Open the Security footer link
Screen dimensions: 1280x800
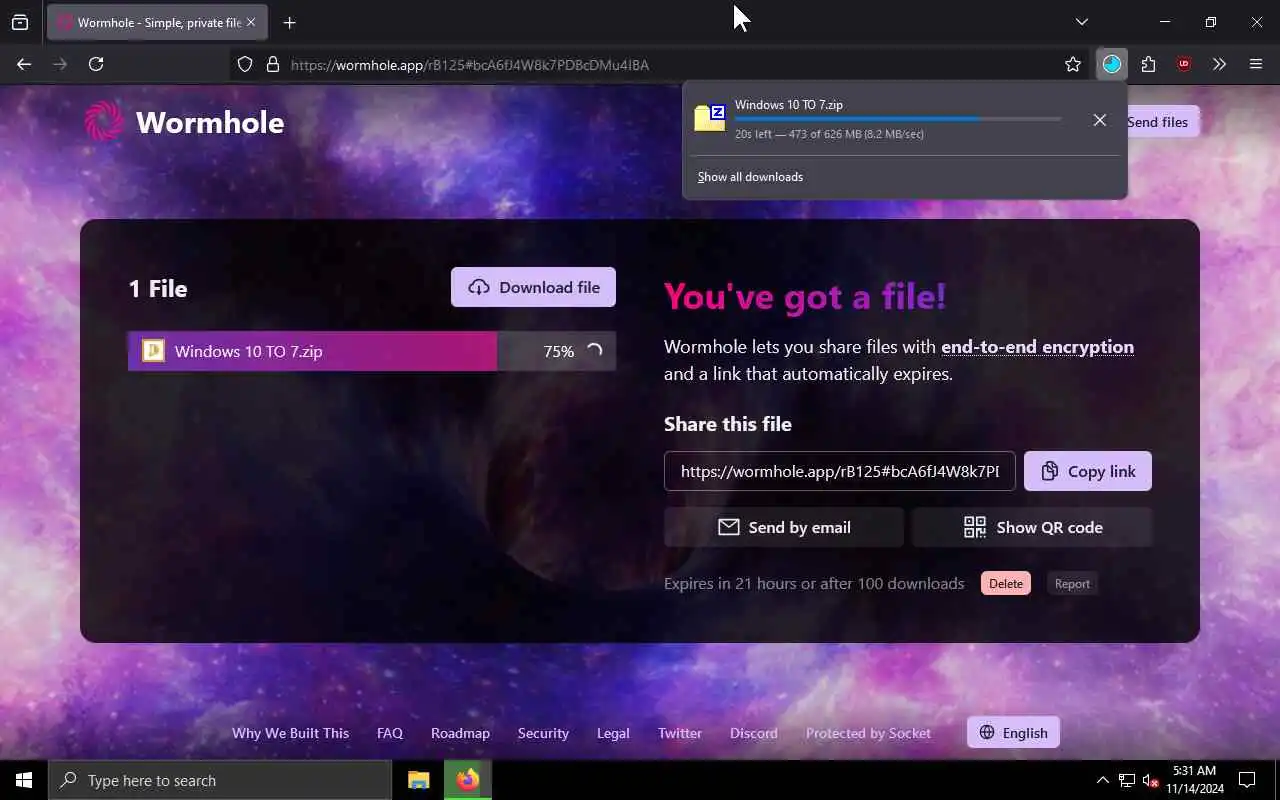(543, 733)
